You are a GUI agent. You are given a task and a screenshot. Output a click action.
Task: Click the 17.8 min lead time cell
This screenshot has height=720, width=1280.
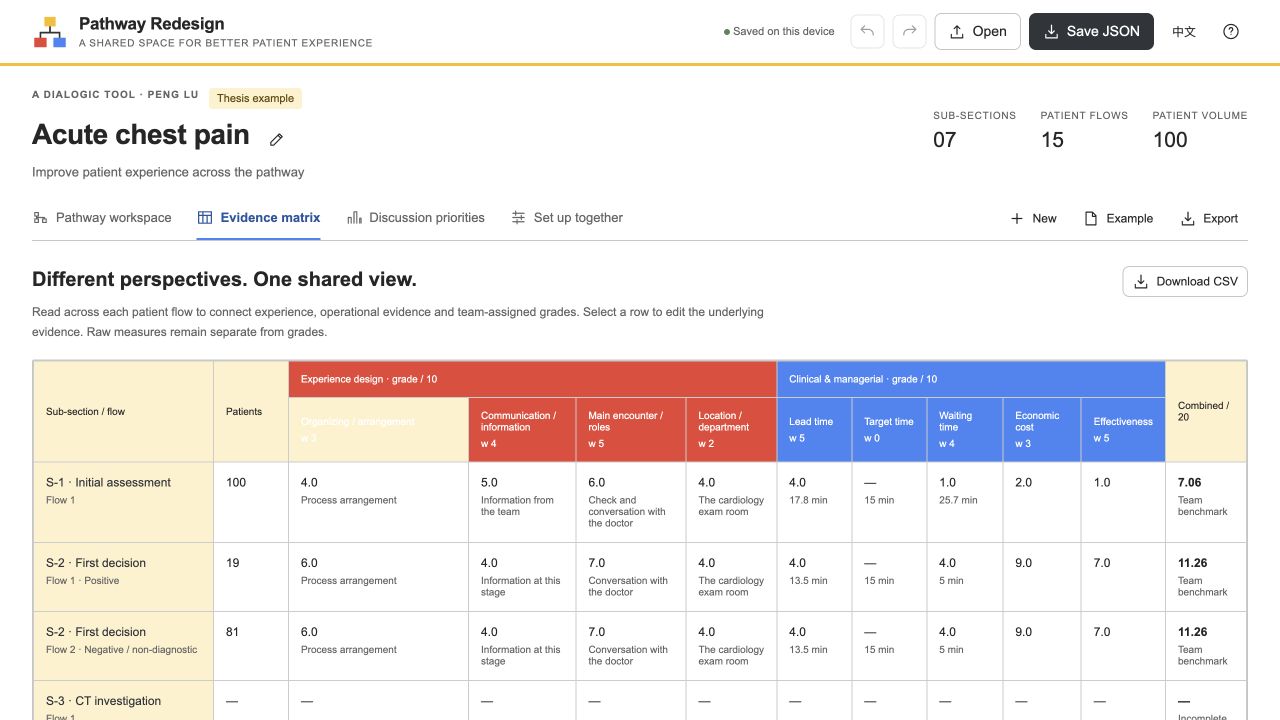pyautogui.click(x=815, y=502)
